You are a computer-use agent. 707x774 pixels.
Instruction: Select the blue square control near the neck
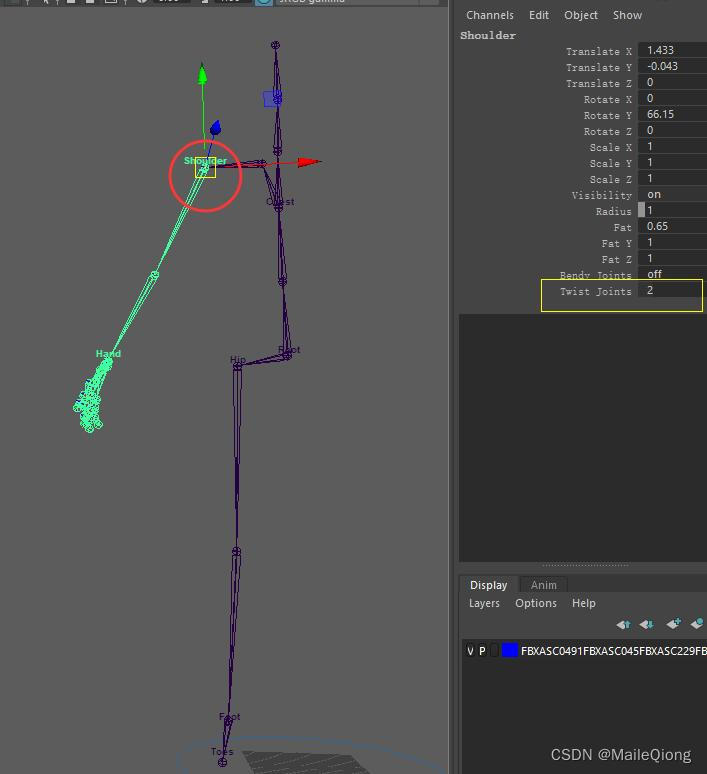point(270,99)
